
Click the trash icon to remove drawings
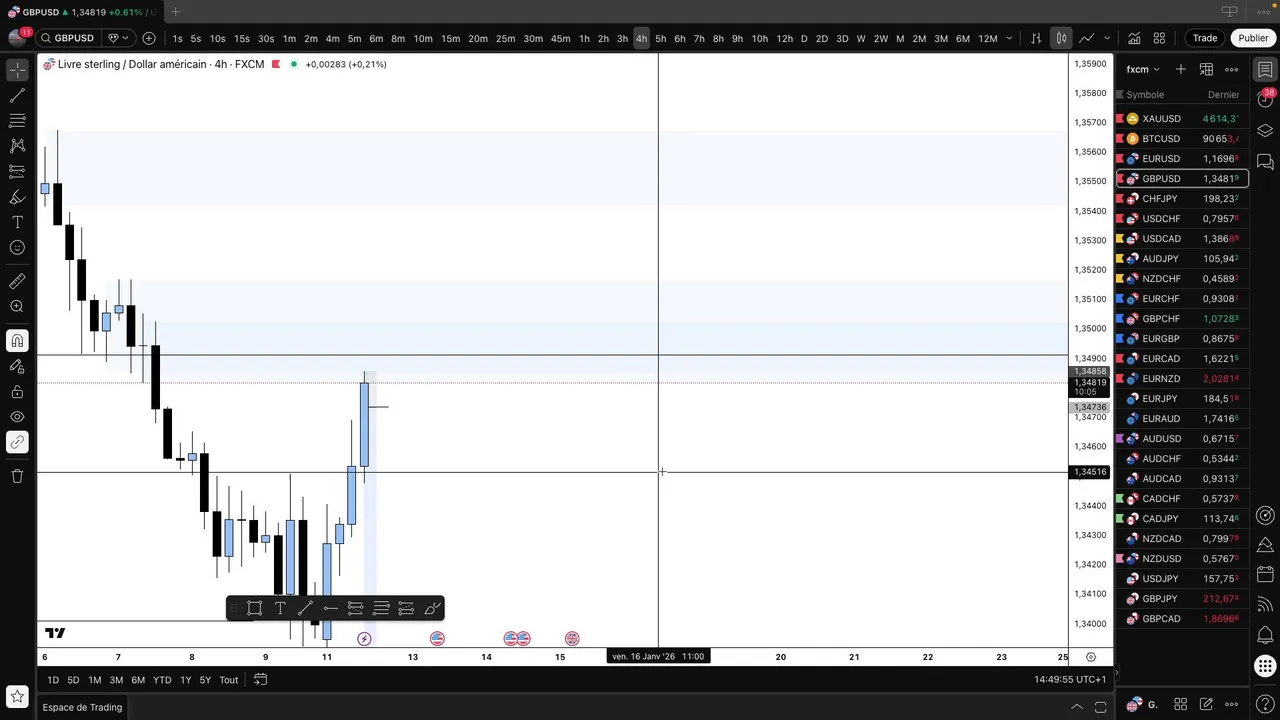[x=17, y=476]
